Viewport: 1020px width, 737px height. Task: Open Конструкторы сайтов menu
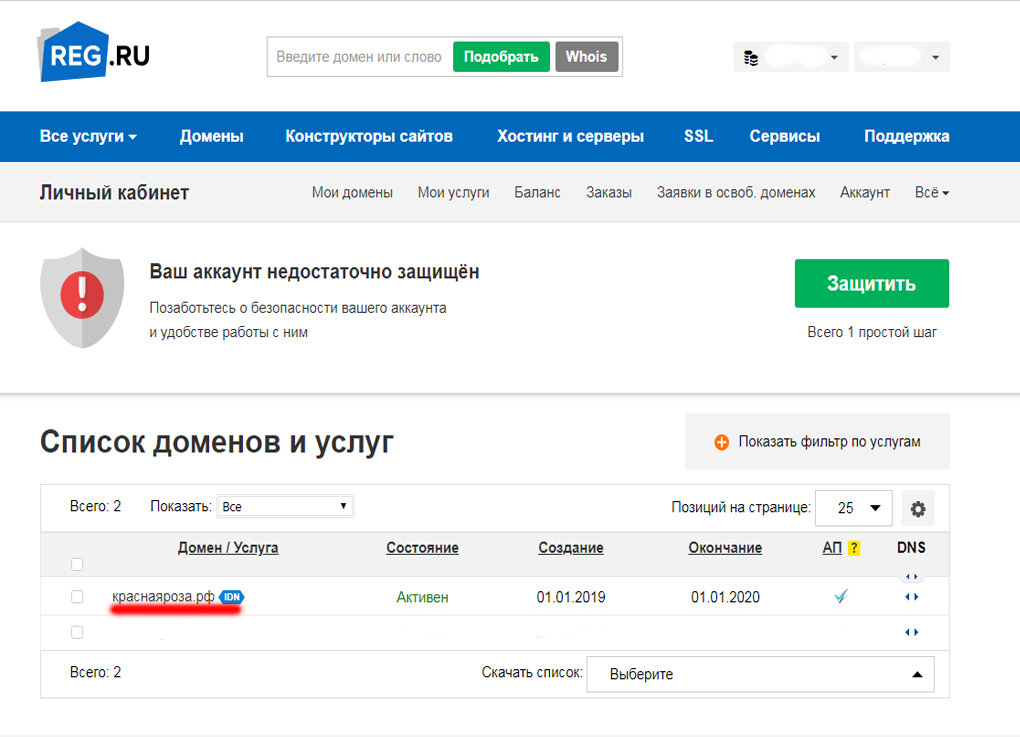click(369, 137)
